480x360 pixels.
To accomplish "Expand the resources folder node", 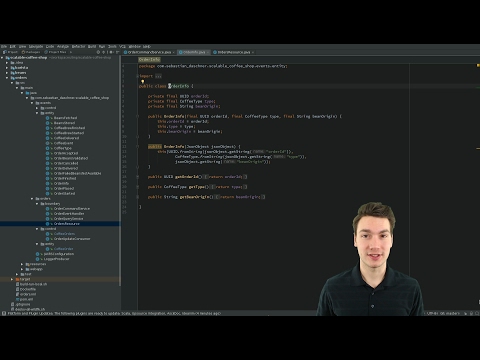I will pos(22,264).
